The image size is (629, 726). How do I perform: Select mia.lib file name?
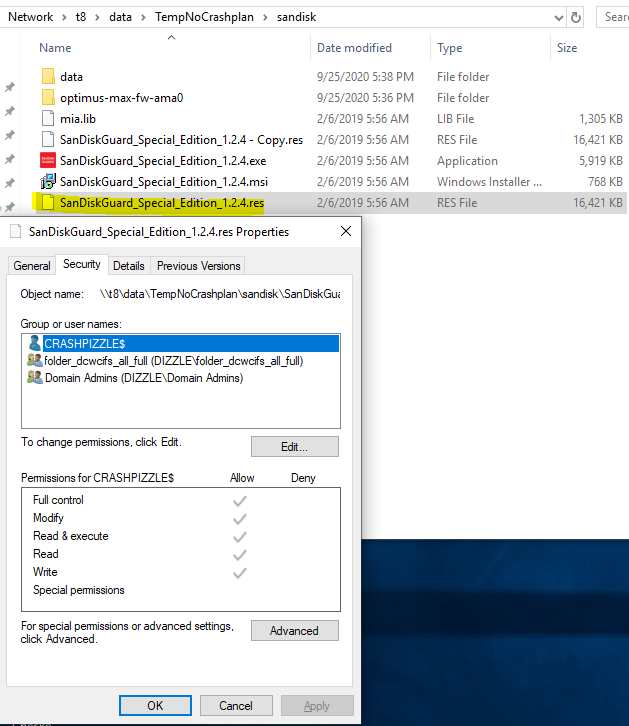[78, 119]
